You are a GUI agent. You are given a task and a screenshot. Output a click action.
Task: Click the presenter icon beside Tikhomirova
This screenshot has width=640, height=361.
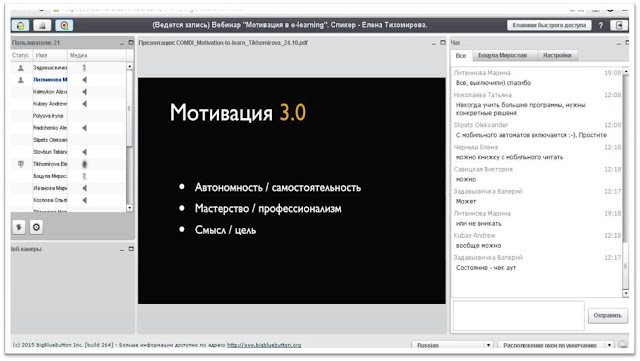[x=20, y=164]
